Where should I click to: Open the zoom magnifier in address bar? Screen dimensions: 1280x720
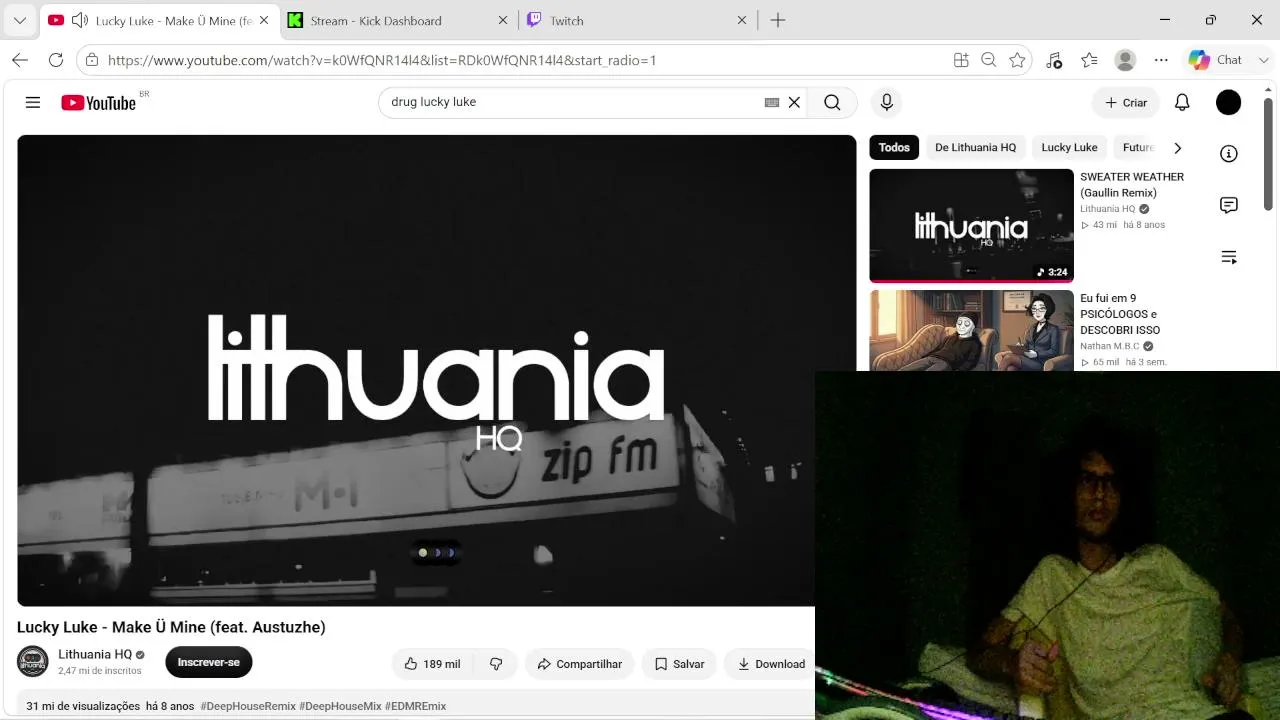tap(989, 60)
